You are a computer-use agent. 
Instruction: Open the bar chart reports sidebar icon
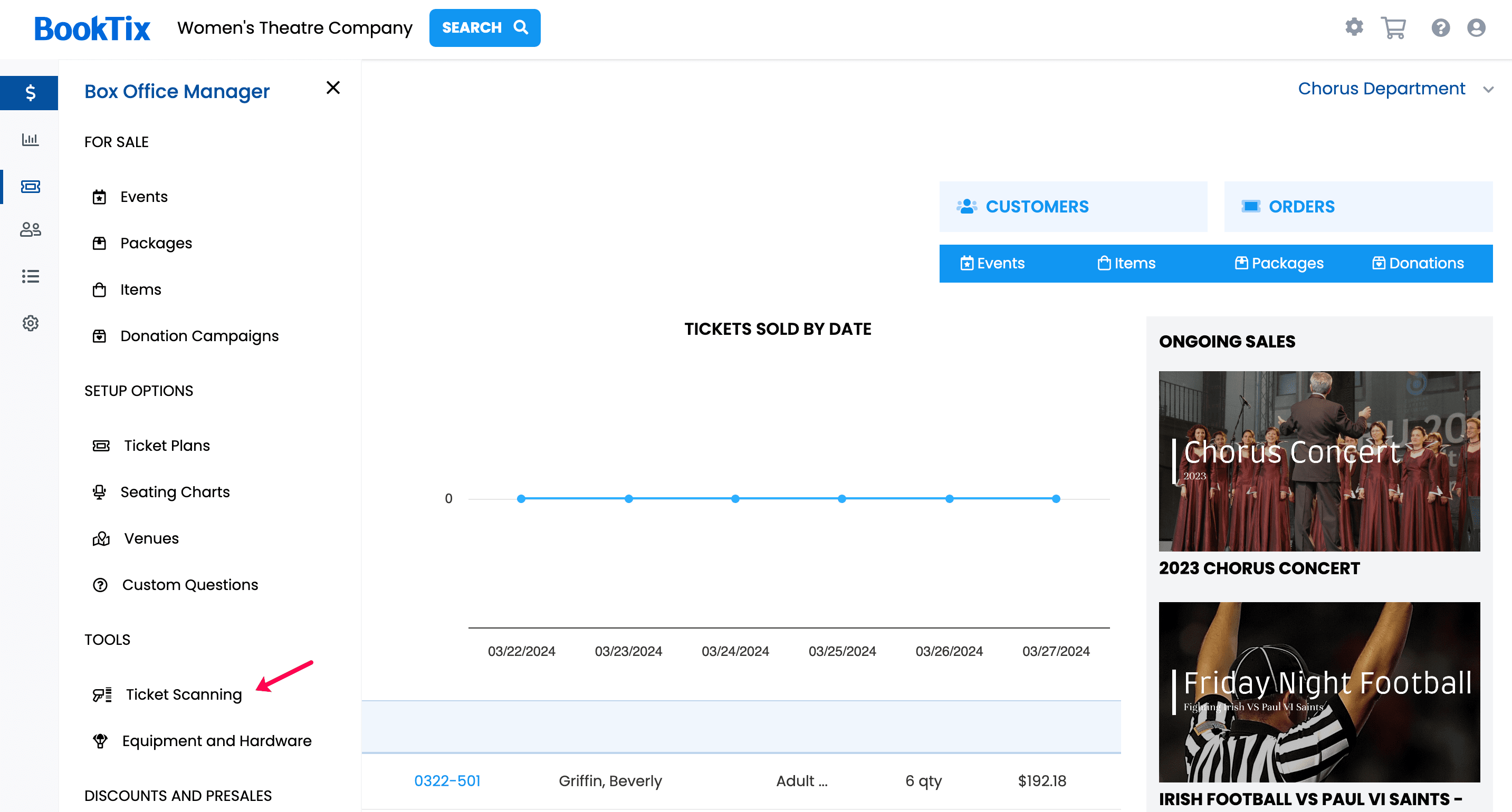[x=30, y=140]
